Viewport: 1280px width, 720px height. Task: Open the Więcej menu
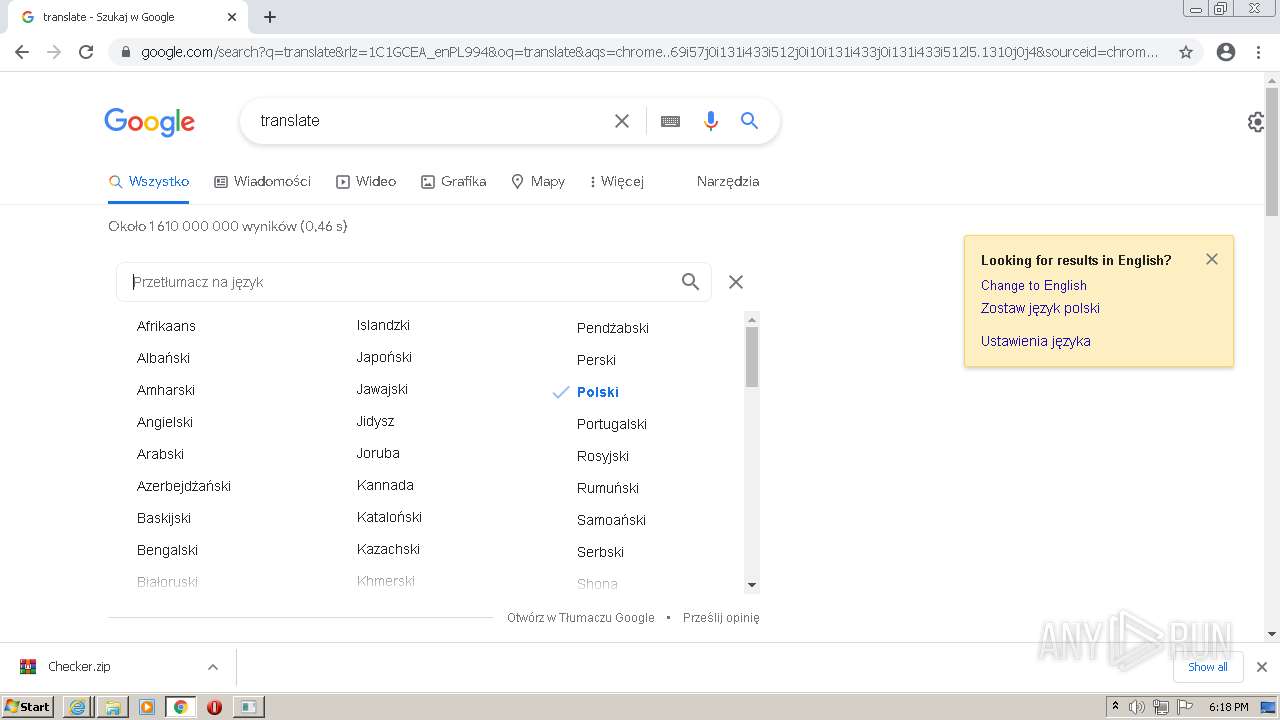click(617, 182)
